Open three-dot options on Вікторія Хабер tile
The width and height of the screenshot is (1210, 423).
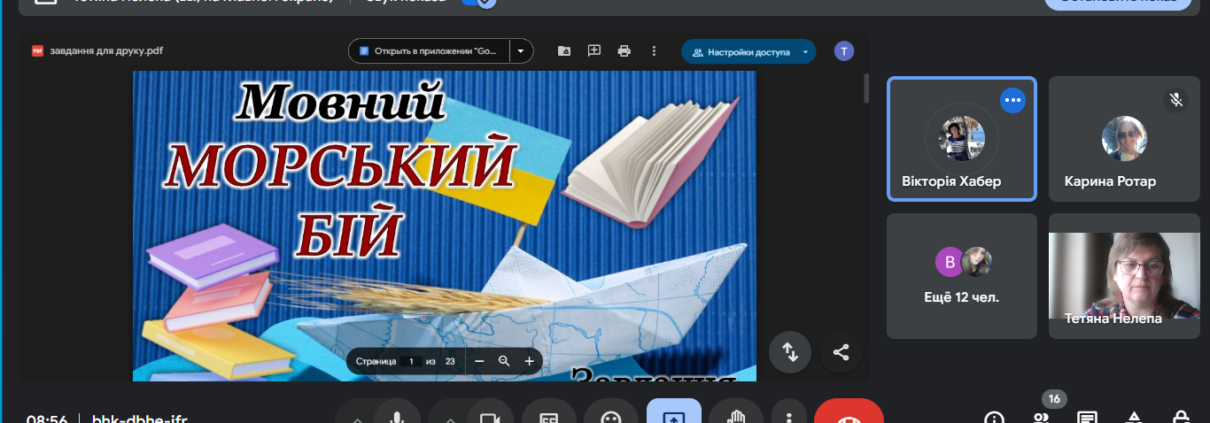[1013, 100]
